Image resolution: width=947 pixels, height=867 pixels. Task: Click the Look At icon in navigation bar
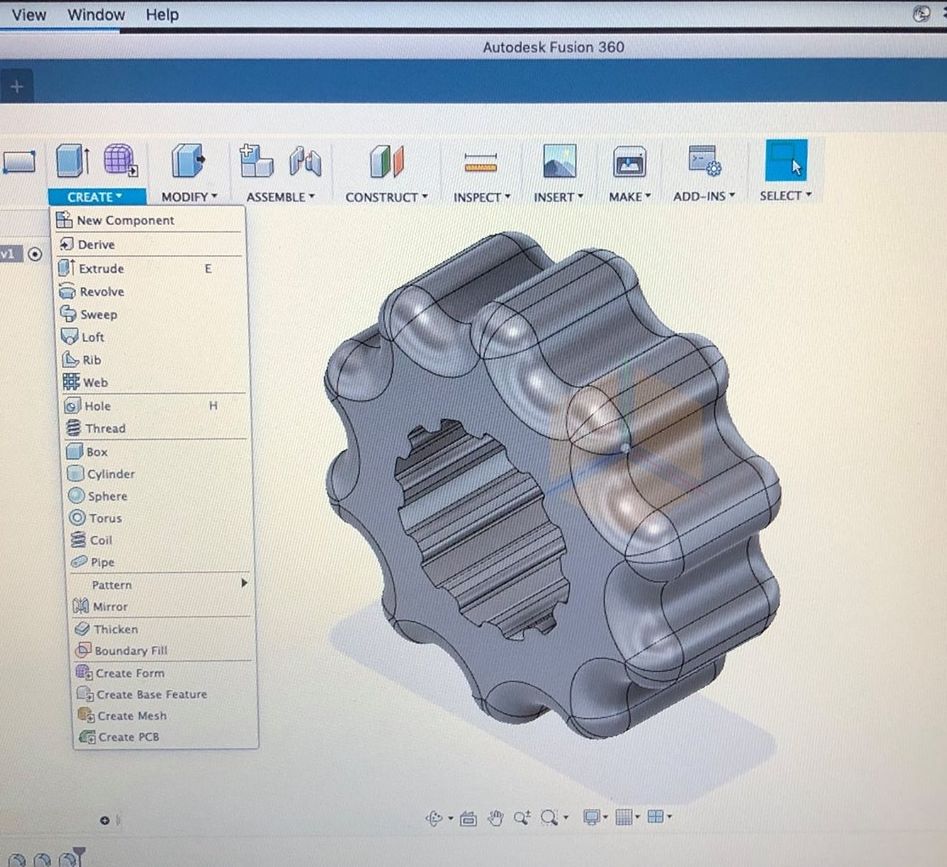(467, 818)
